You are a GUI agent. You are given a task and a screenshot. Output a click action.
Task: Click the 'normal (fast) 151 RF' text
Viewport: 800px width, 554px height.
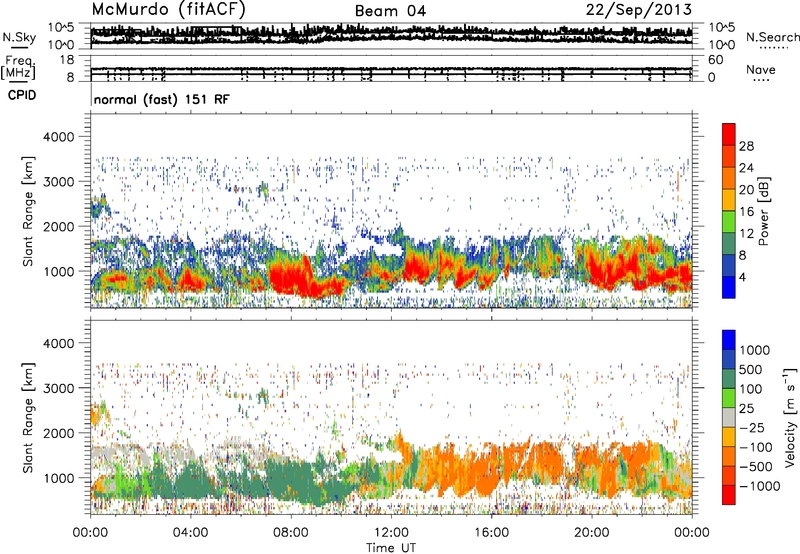[x=162, y=99]
